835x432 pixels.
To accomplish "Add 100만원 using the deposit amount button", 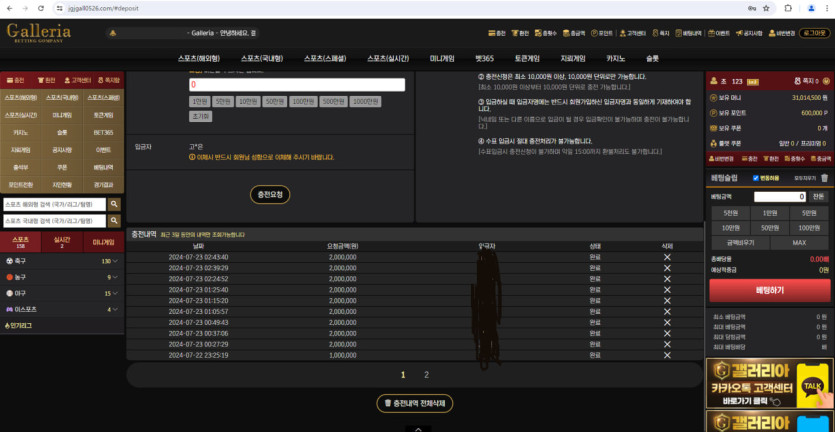I will click(x=303, y=102).
